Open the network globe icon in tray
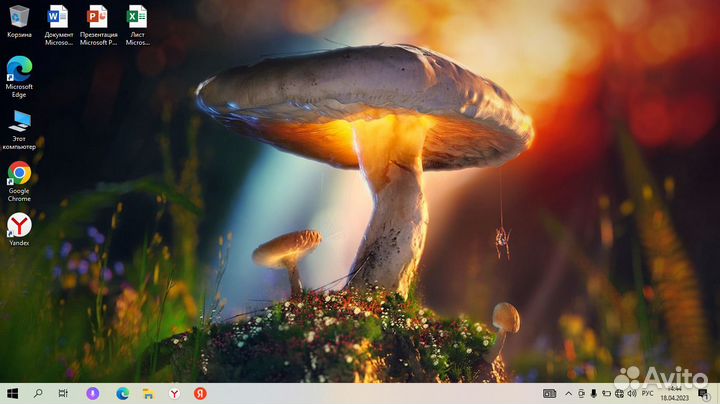This screenshot has width=720, height=404. (619, 394)
